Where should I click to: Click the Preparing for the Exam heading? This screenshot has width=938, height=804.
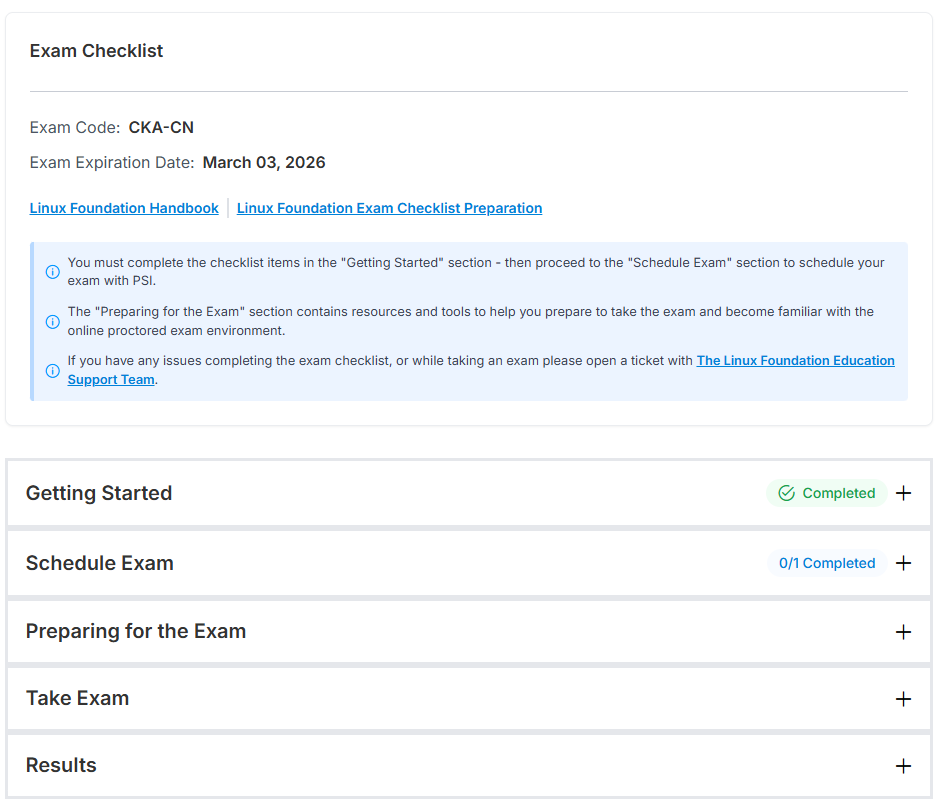(136, 631)
